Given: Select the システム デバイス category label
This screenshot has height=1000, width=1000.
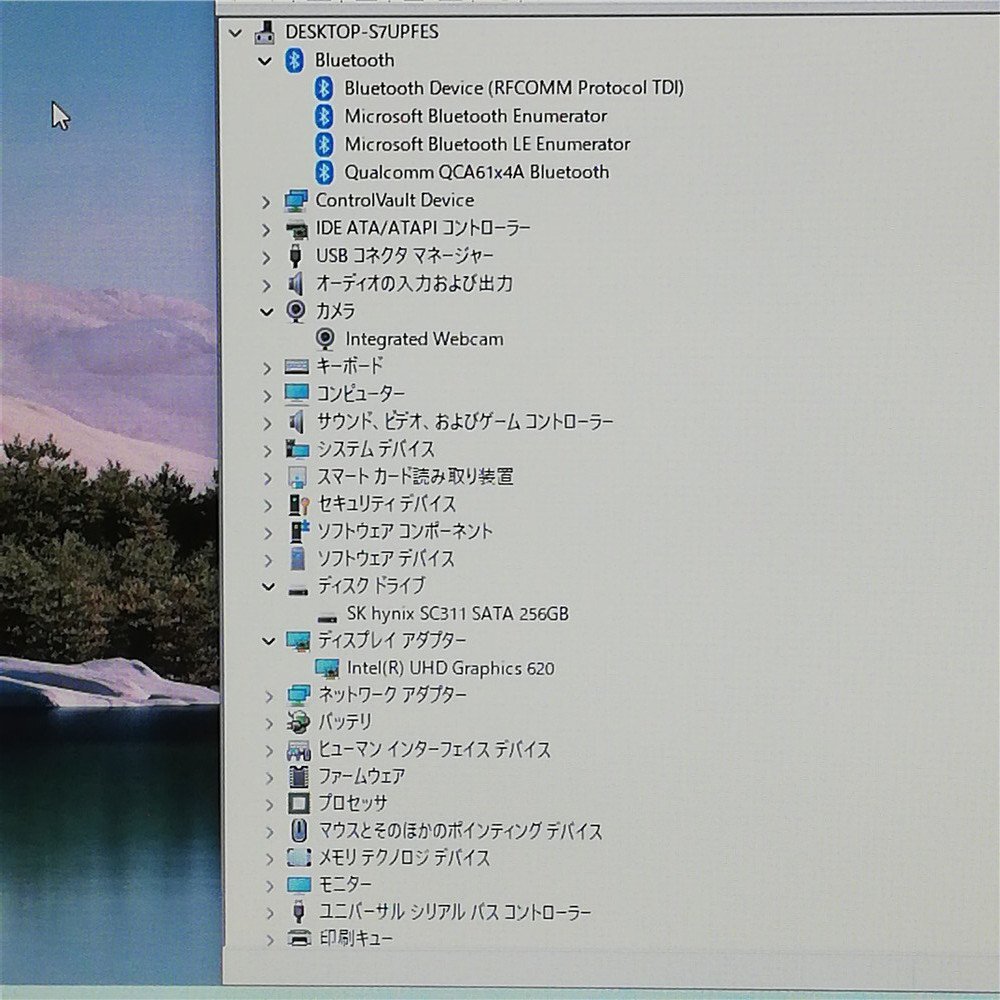Looking at the screenshot, I should [x=376, y=449].
